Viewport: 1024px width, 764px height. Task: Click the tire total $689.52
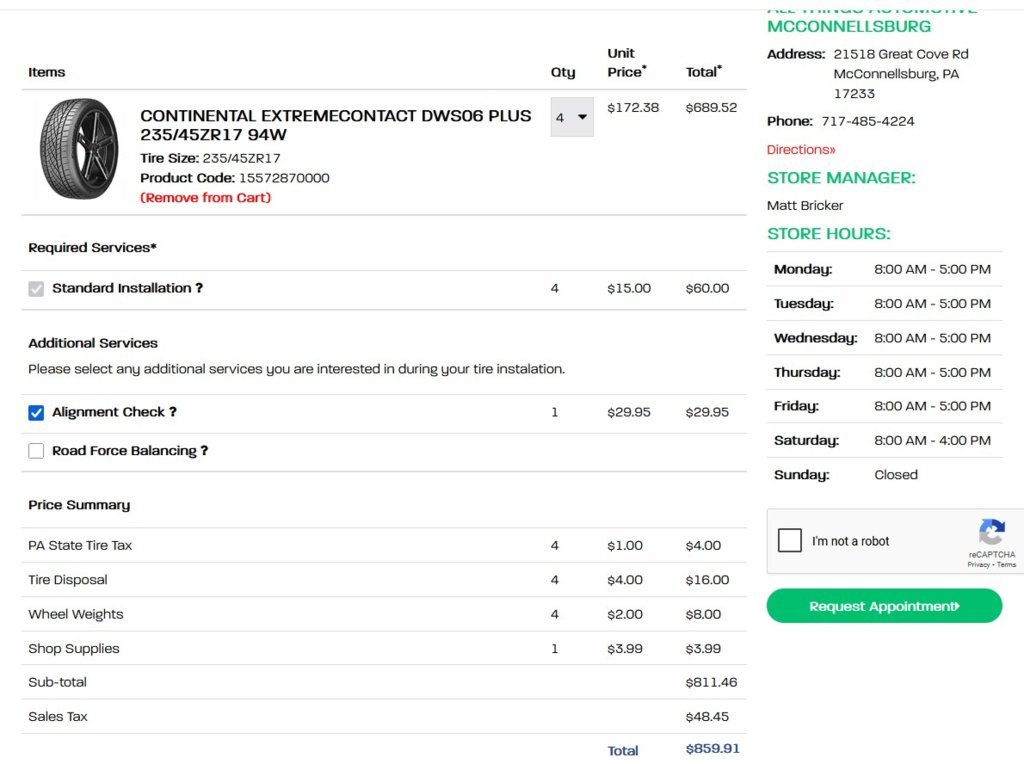711,108
